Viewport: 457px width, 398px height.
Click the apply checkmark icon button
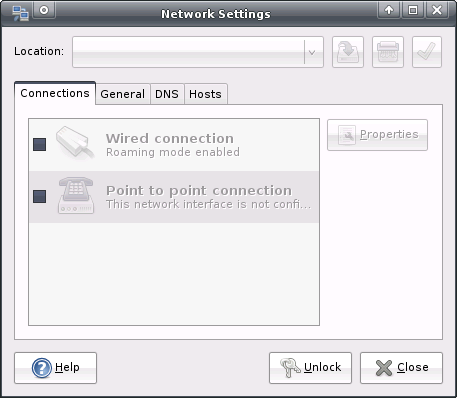point(427,52)
